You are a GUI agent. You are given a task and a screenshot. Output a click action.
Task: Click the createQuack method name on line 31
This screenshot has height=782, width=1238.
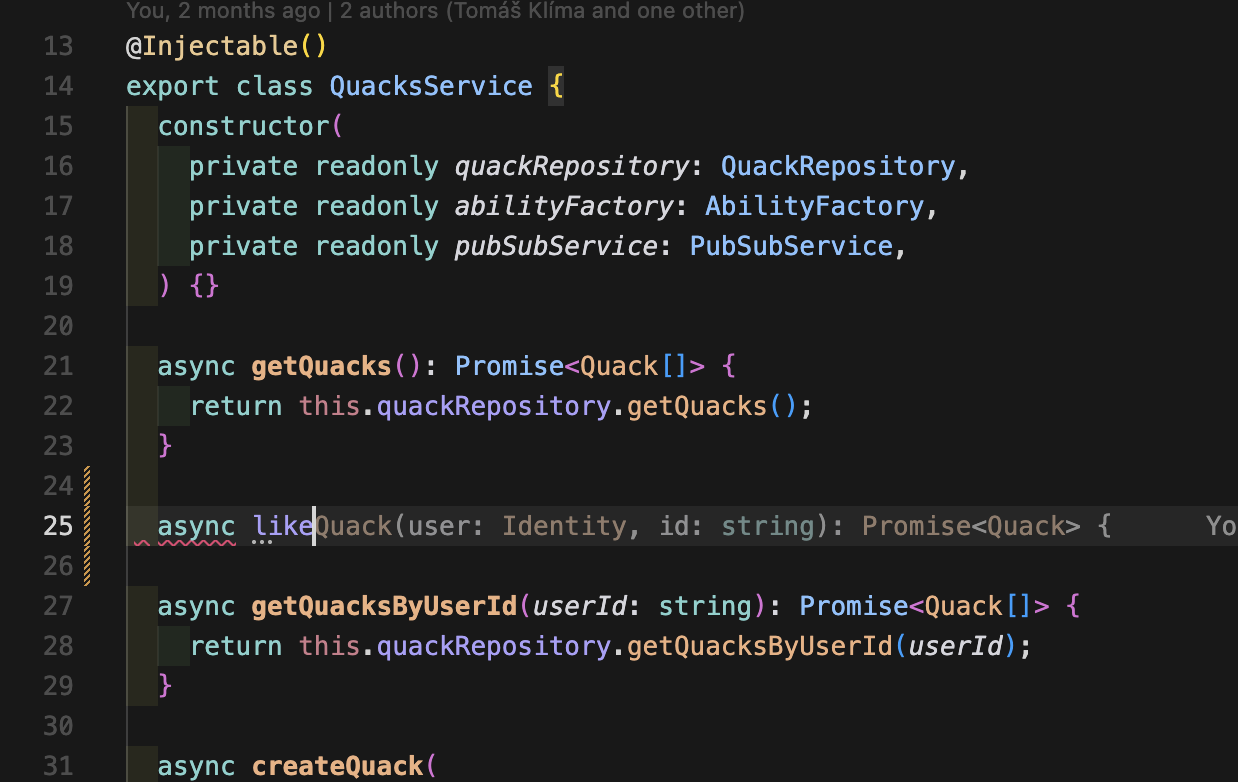[x=337, y=766]
